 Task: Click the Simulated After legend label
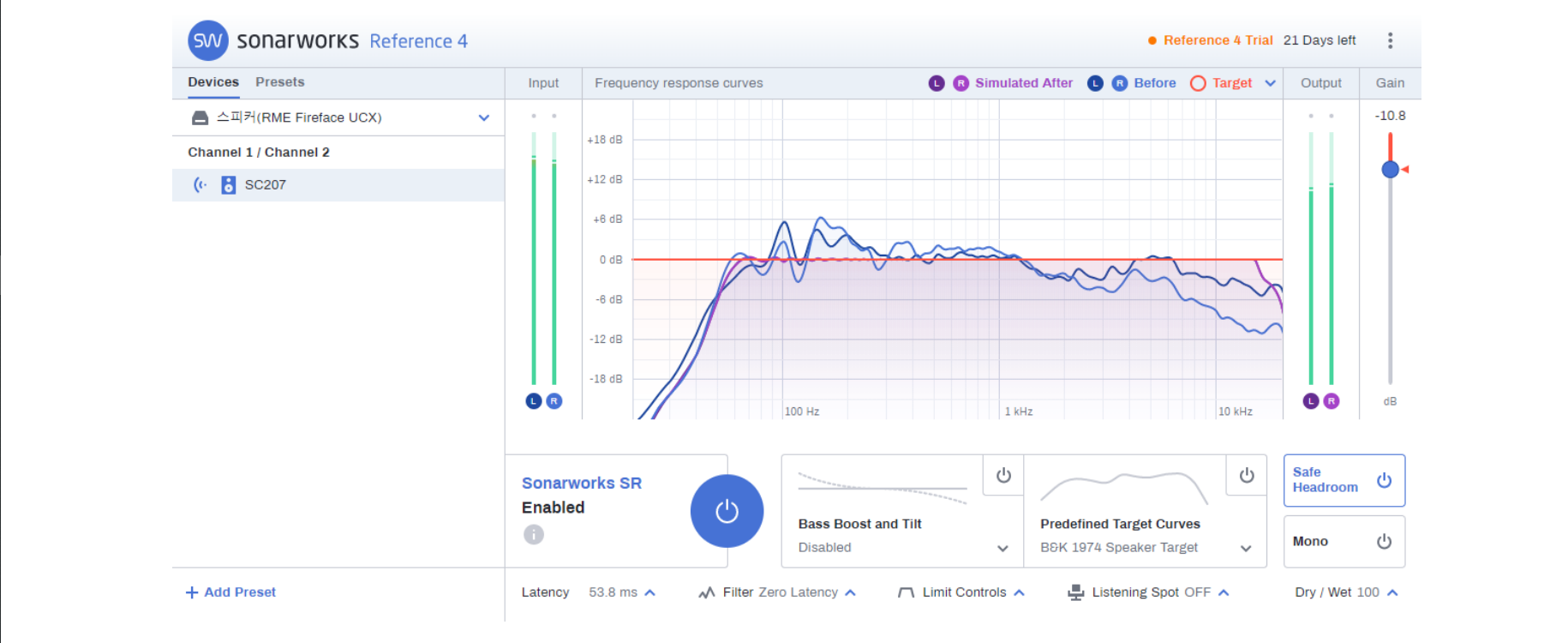(1024, 83)
